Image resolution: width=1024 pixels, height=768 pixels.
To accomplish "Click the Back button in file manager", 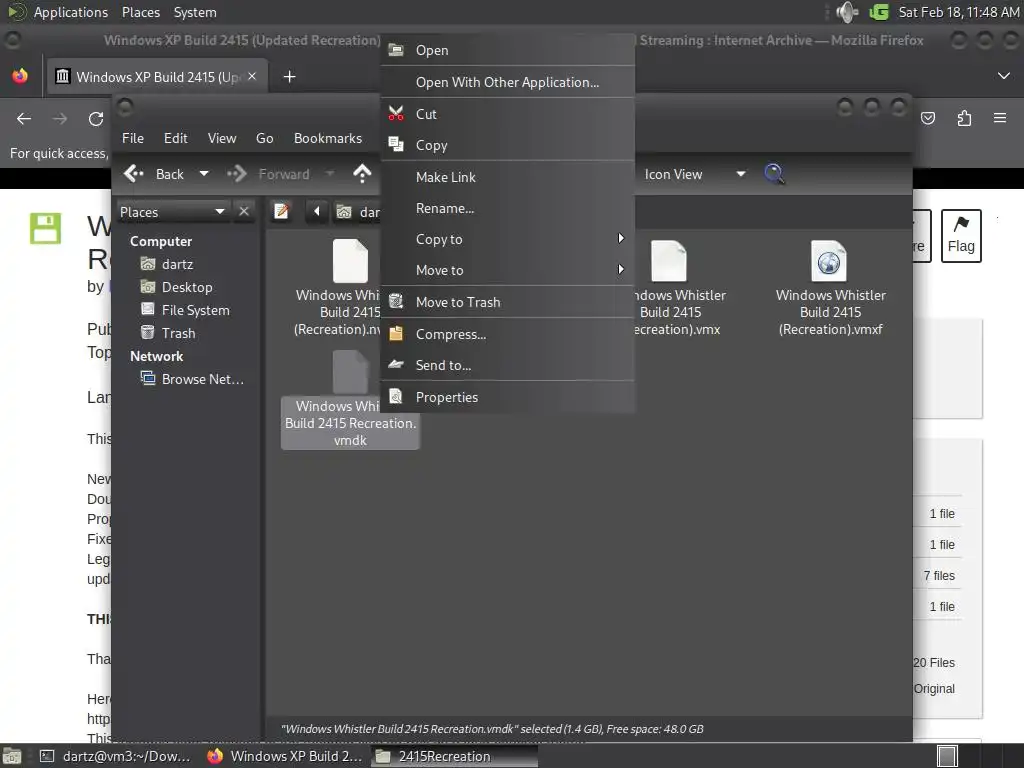I will (154, 174).
